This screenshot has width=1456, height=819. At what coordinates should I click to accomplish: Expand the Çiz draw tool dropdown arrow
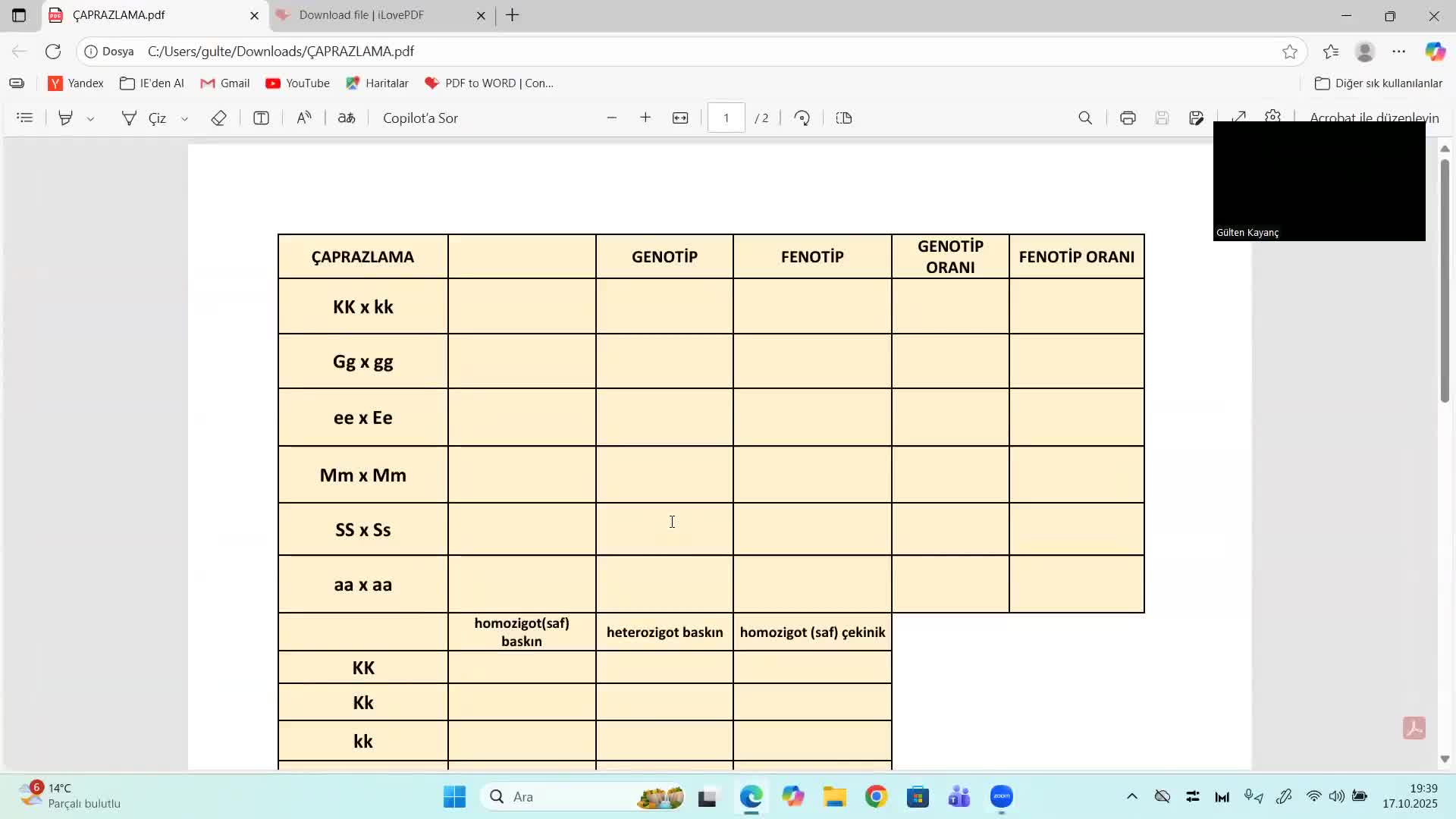[x=184, y=118]
